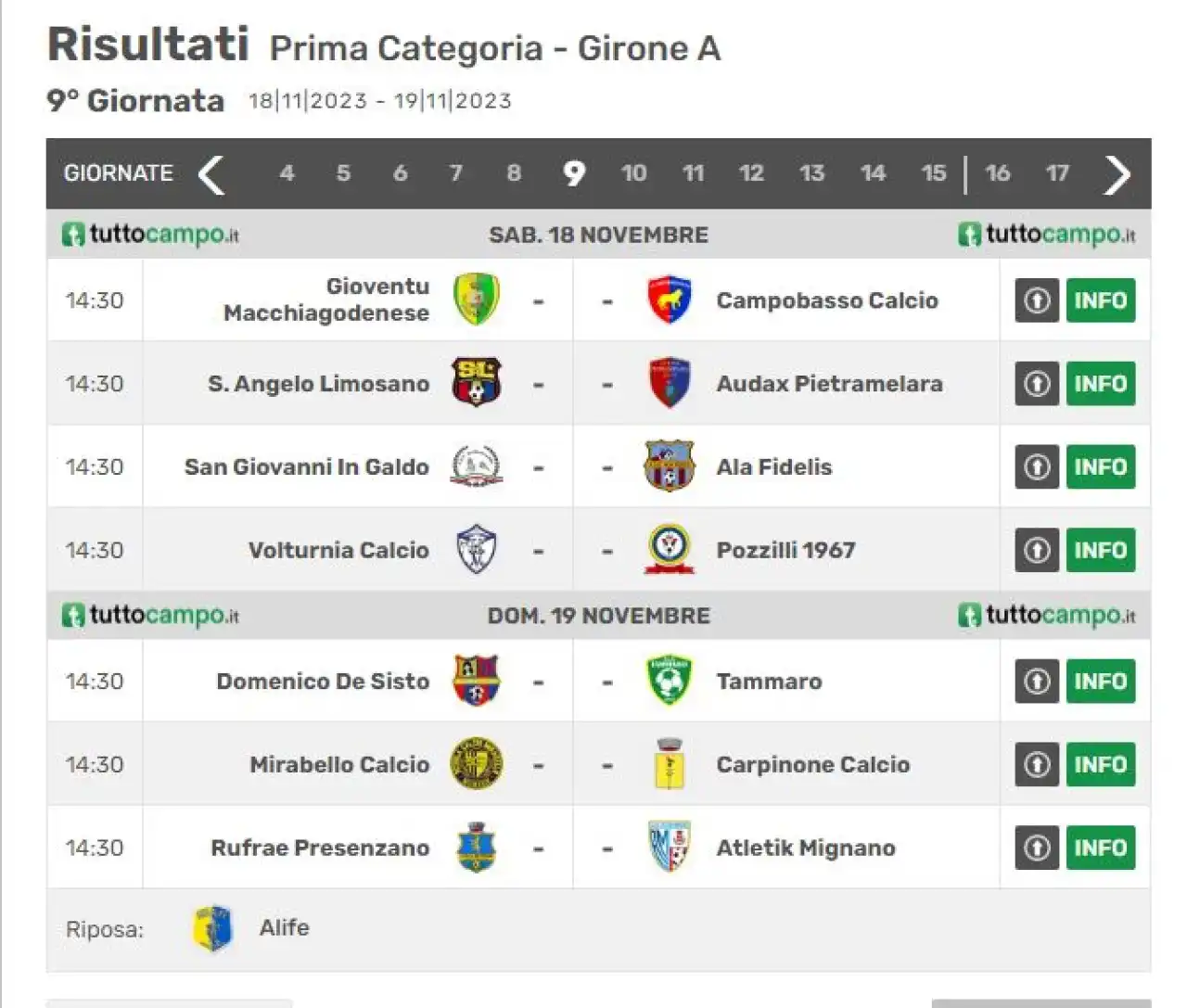The image size is (1187, 1008).
Task: Open INFO for Domenico De Sisto match
Action: (1101, 682)
